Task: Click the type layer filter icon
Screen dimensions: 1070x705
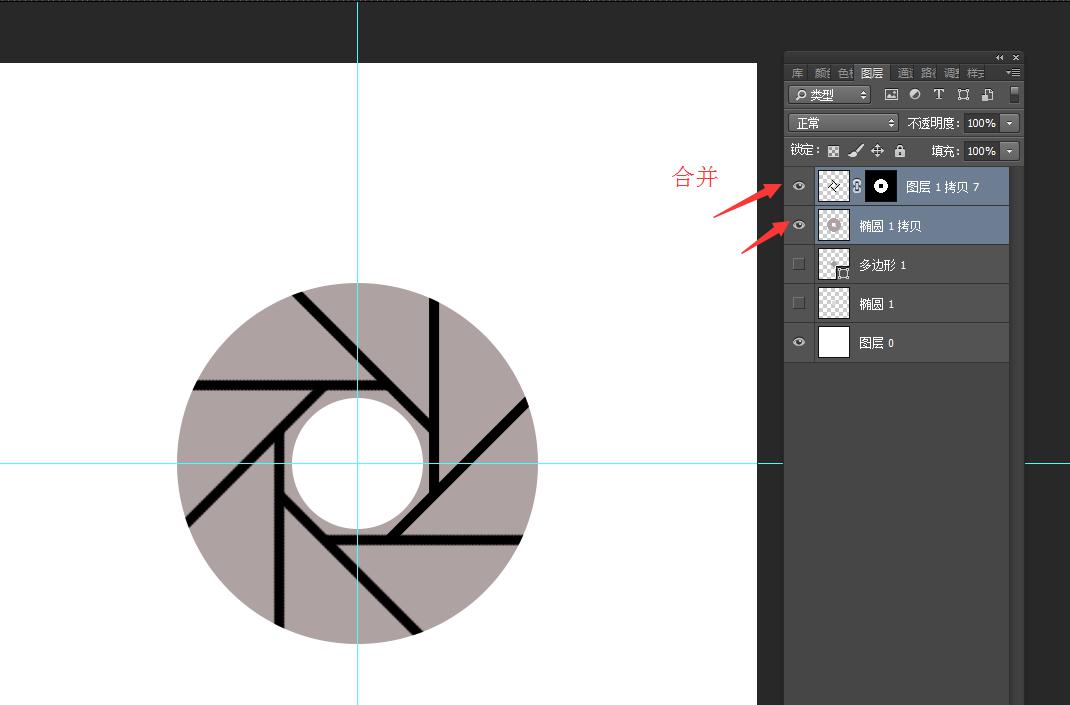Action: pyautogui.click(x=939, y=95)
